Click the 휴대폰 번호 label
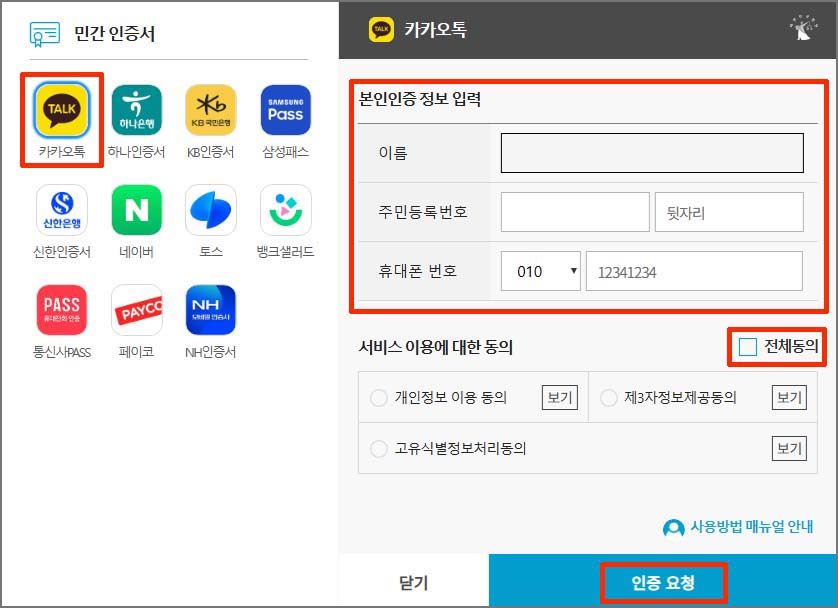The image size is (838, 608). (417, 271)
